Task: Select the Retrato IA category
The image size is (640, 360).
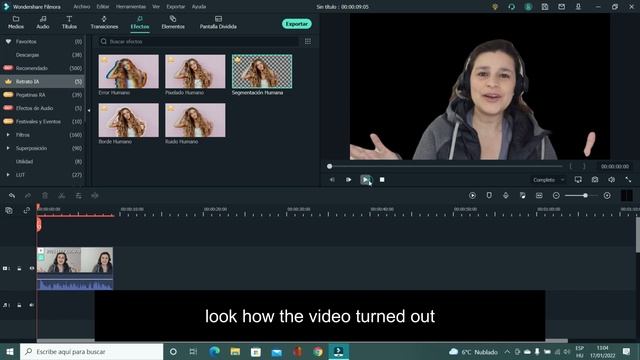Action: pyautogui.click(x=42, y=82)
